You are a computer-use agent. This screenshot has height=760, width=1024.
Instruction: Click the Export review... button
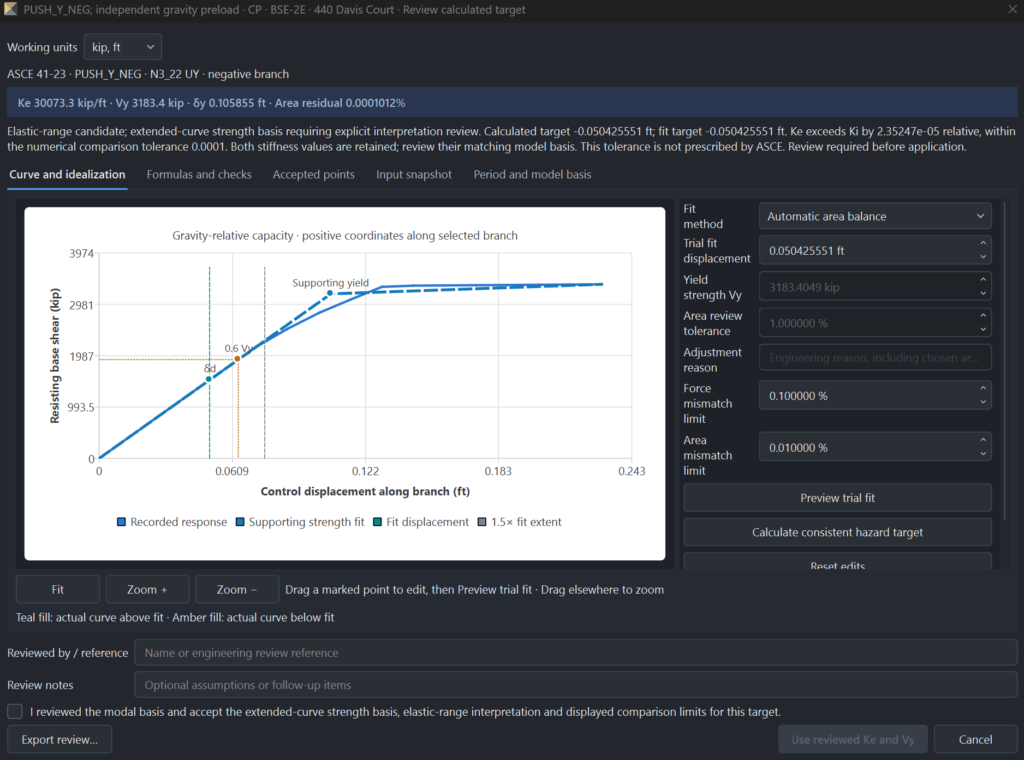coord(59,739)
